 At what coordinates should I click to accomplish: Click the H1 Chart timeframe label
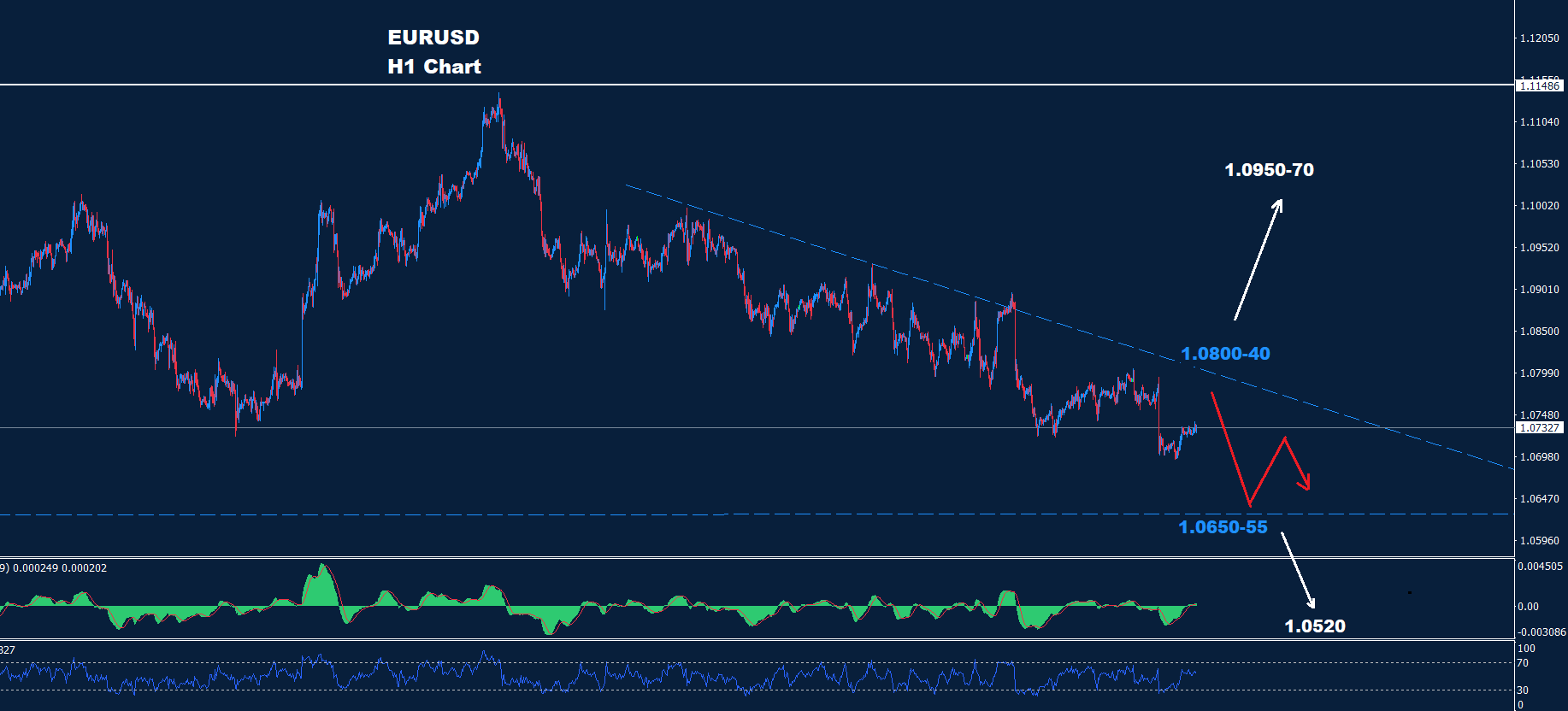click(433, 67)
